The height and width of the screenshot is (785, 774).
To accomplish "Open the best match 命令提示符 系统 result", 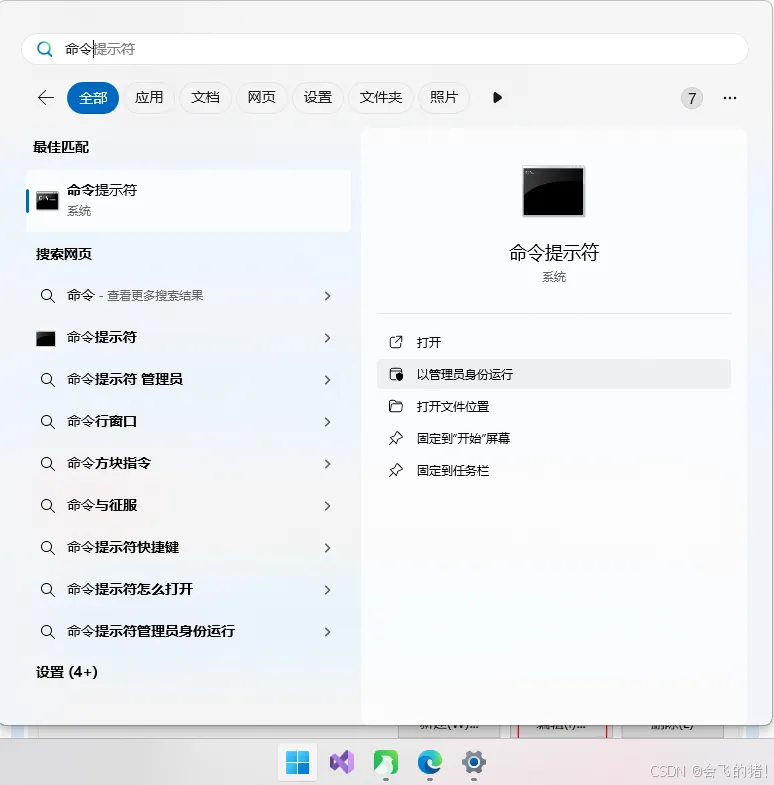I will point(188,201).
